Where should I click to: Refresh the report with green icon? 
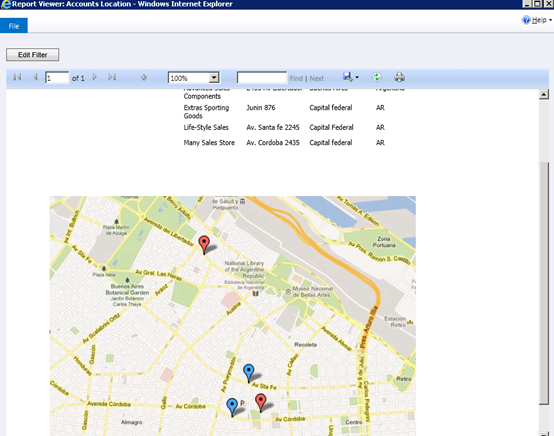point(377,77)
